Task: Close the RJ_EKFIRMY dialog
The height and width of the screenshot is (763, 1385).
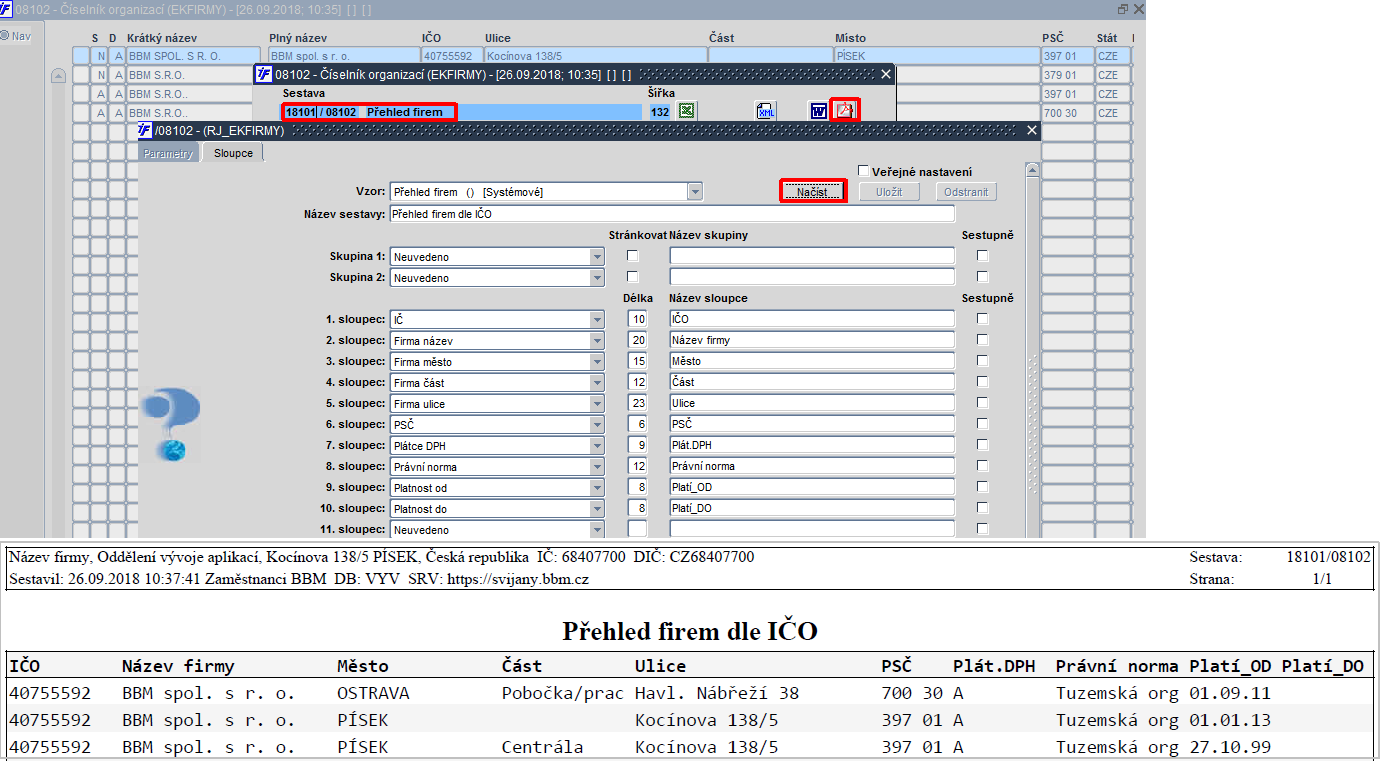Action: tap(1033, 131)
